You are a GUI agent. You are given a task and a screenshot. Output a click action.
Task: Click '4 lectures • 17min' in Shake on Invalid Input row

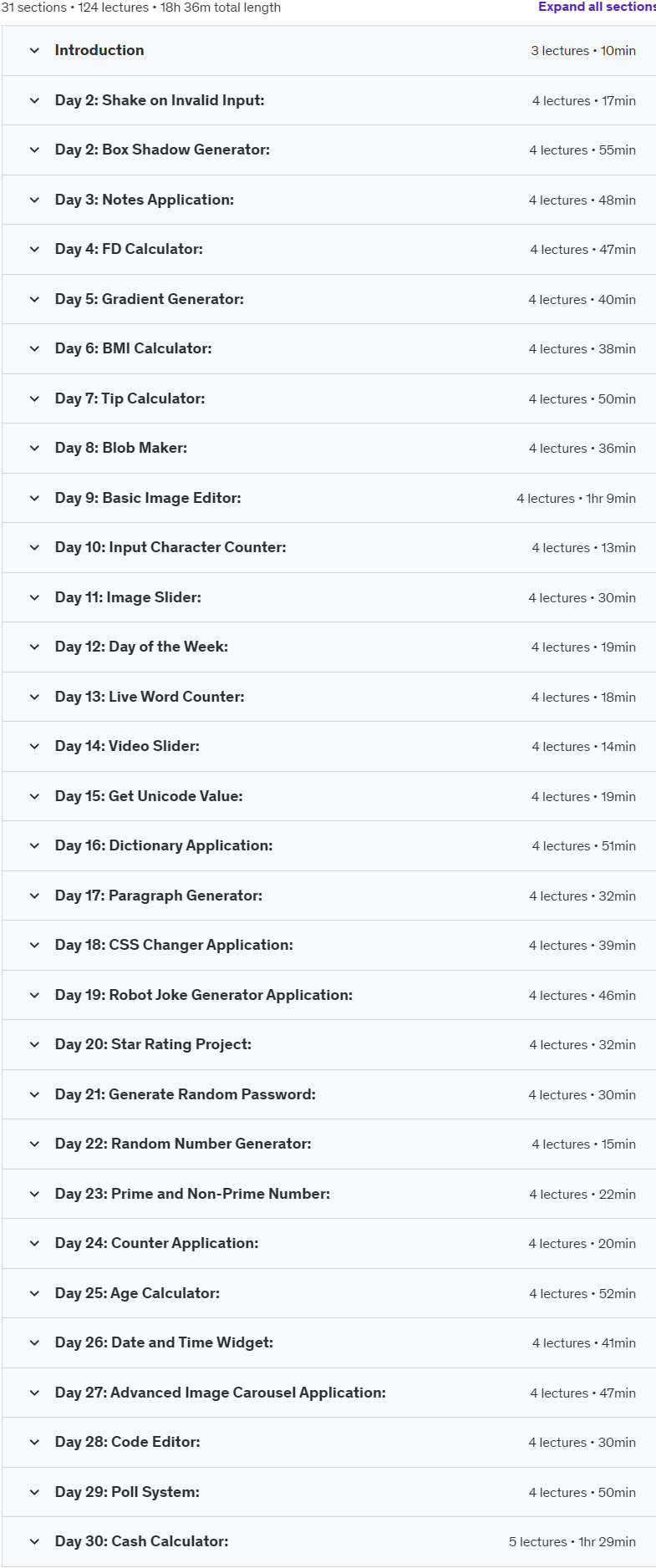click(584, 101)
